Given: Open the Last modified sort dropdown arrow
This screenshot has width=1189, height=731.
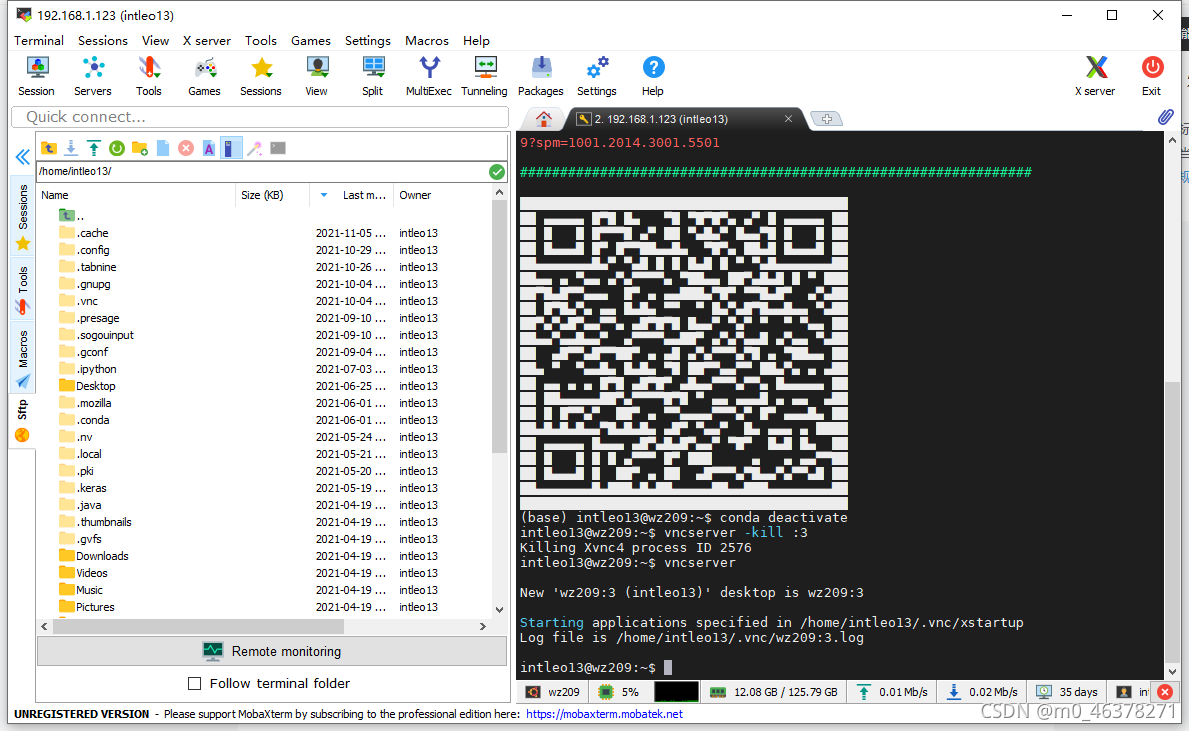Looking at the screenshot, I should [322, 195].
